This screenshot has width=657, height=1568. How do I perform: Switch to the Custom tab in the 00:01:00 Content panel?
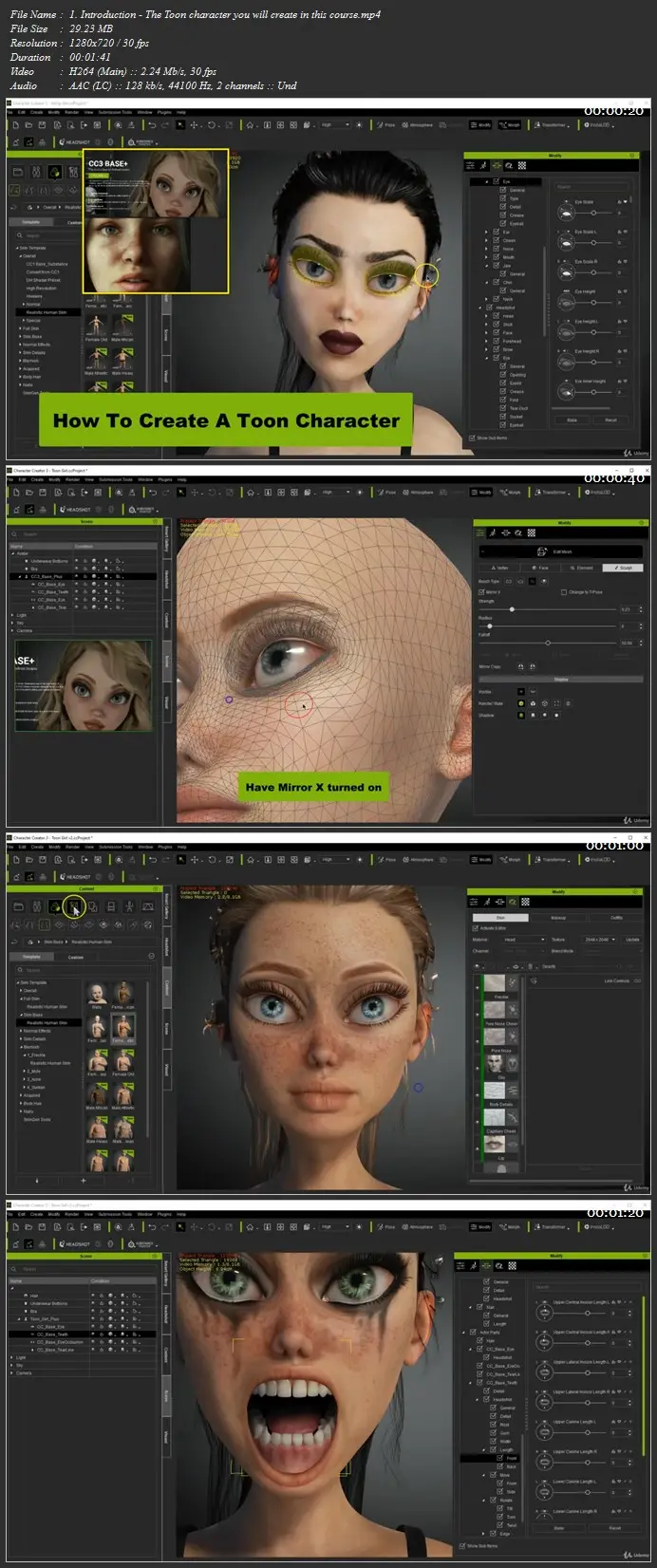pyautogui.click(x=76, y=958)
